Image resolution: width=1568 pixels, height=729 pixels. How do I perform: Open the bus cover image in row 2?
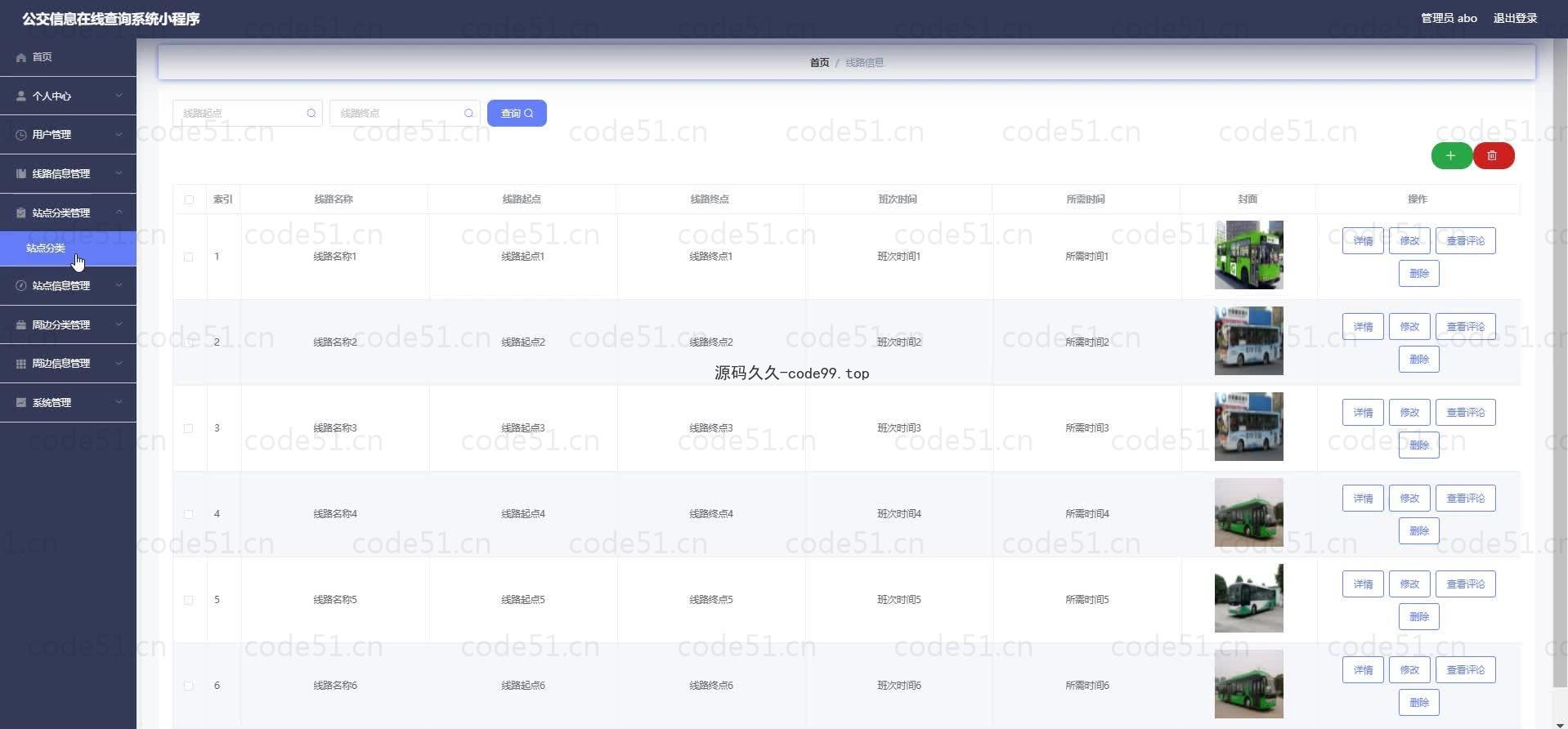[x=1248, y=341]
